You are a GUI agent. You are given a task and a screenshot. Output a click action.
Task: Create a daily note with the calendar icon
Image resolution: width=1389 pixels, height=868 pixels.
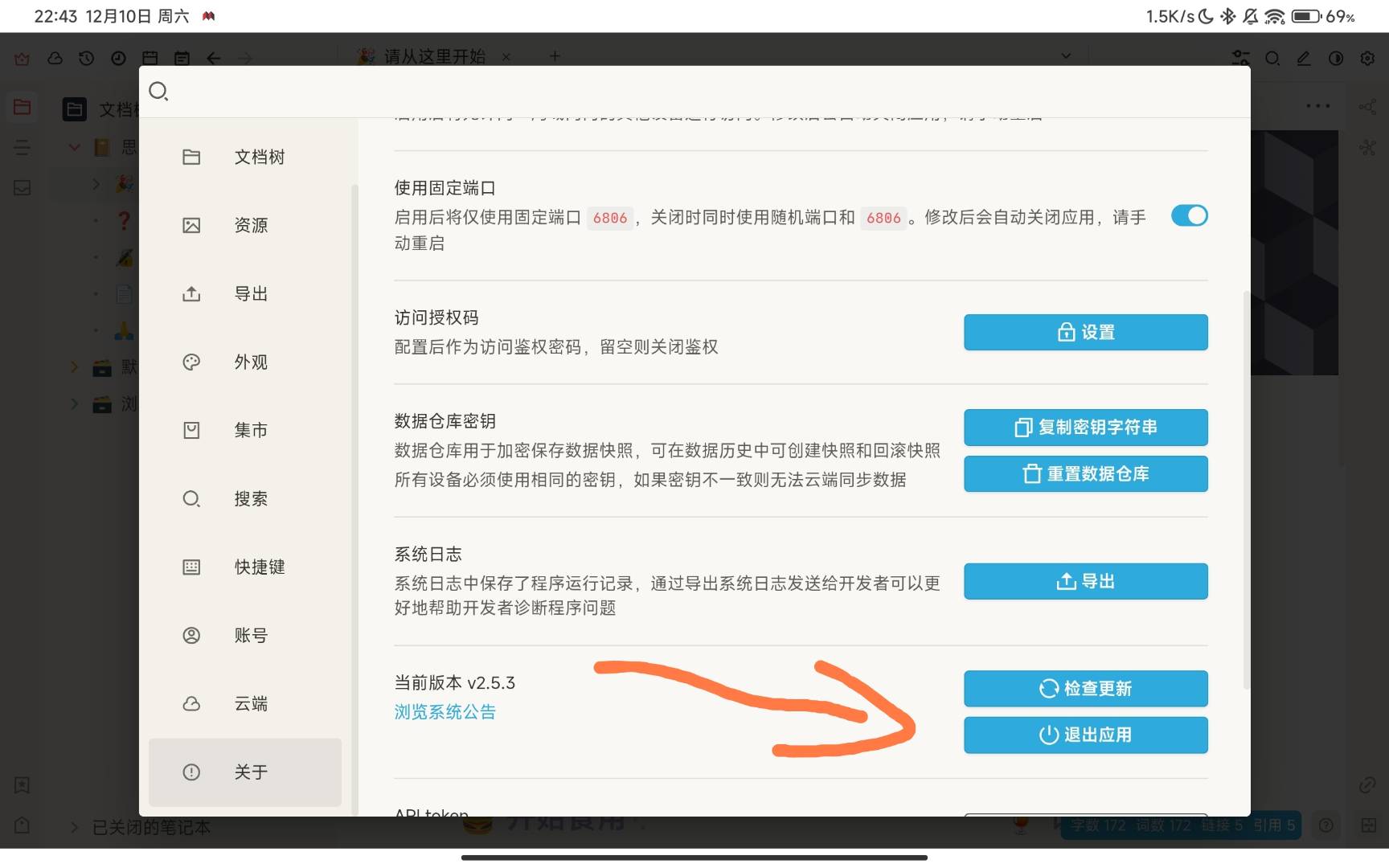click(150, 58)
